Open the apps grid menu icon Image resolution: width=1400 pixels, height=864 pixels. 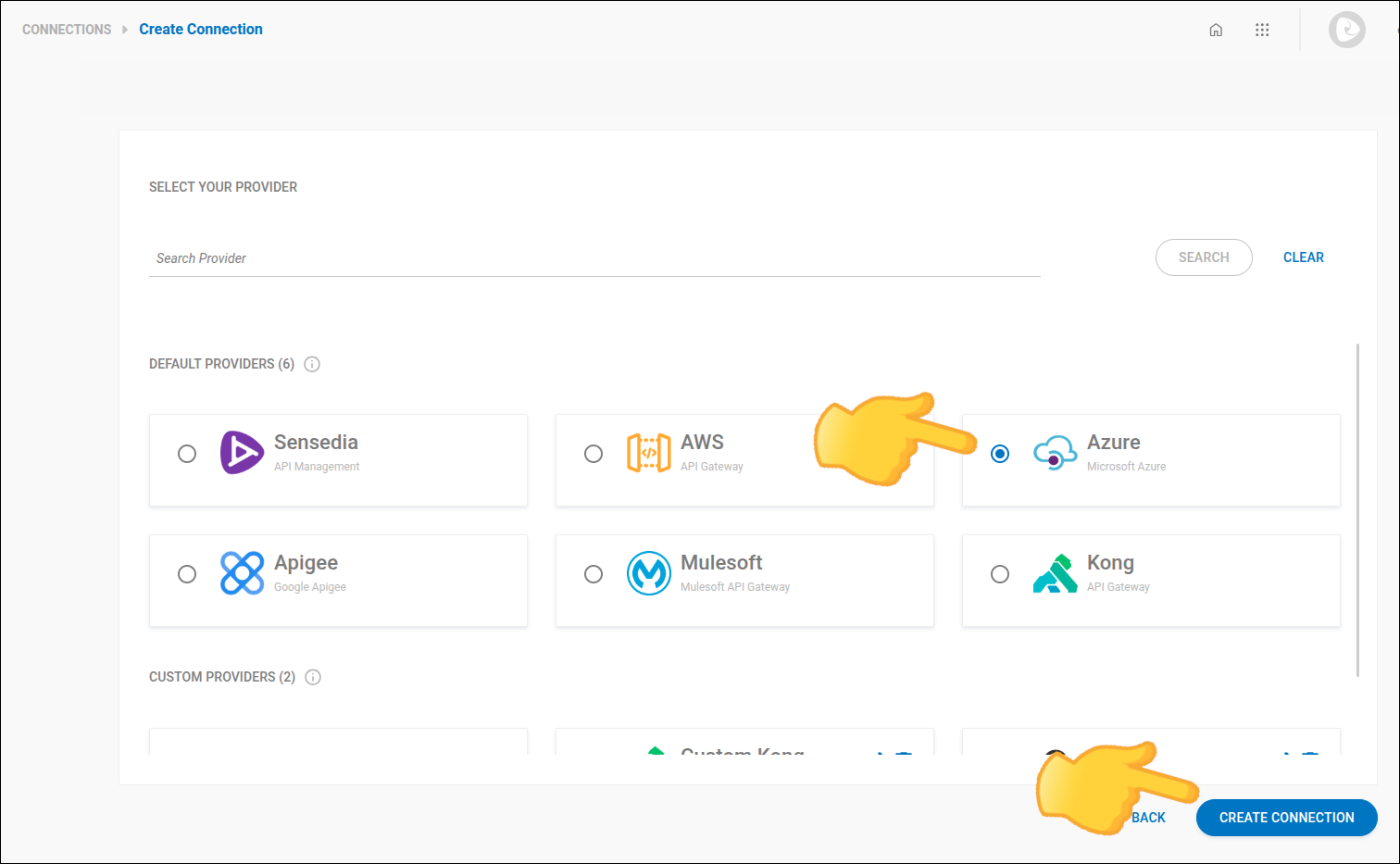1262,30
